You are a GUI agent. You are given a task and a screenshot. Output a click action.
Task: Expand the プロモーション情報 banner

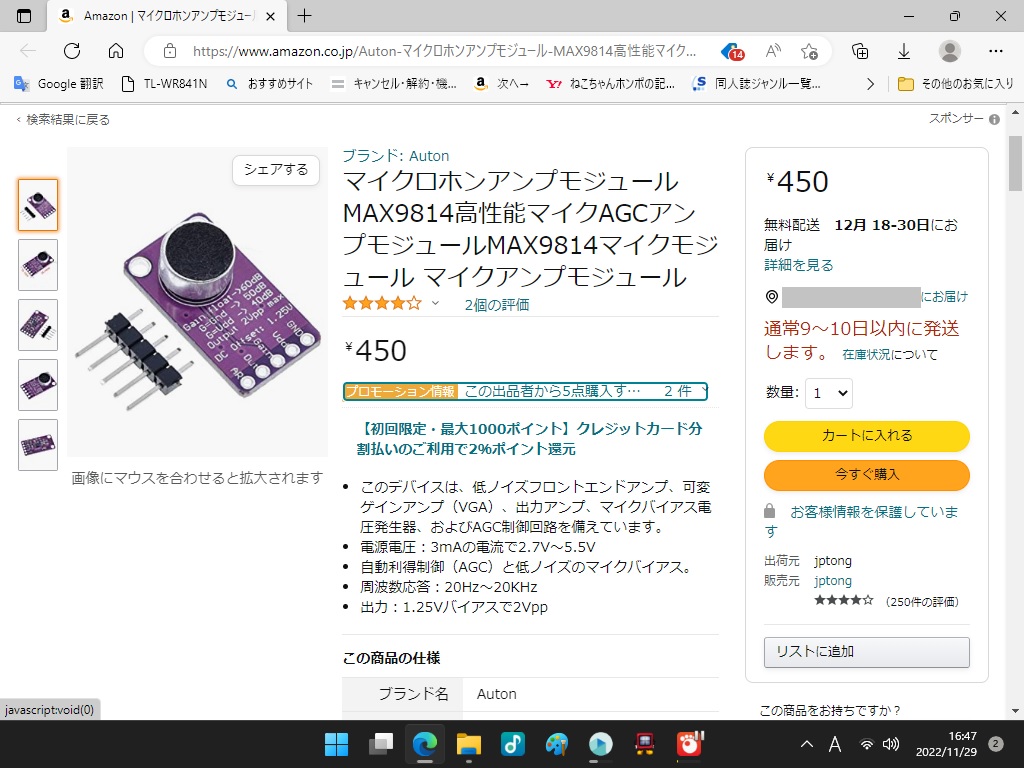point(525,391)
